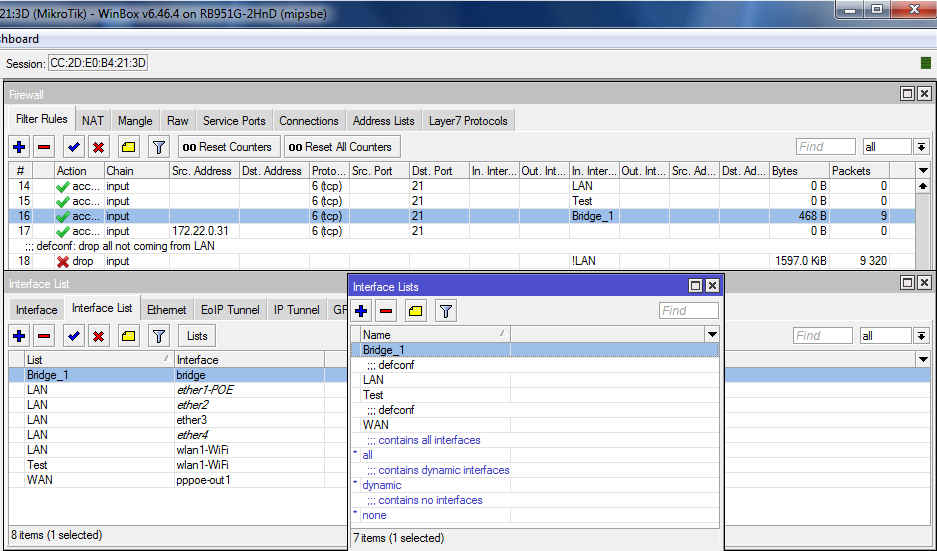Sort firewall rules by Bytes column
Viewport: 937px width, 551px height.
pos(800,171)
